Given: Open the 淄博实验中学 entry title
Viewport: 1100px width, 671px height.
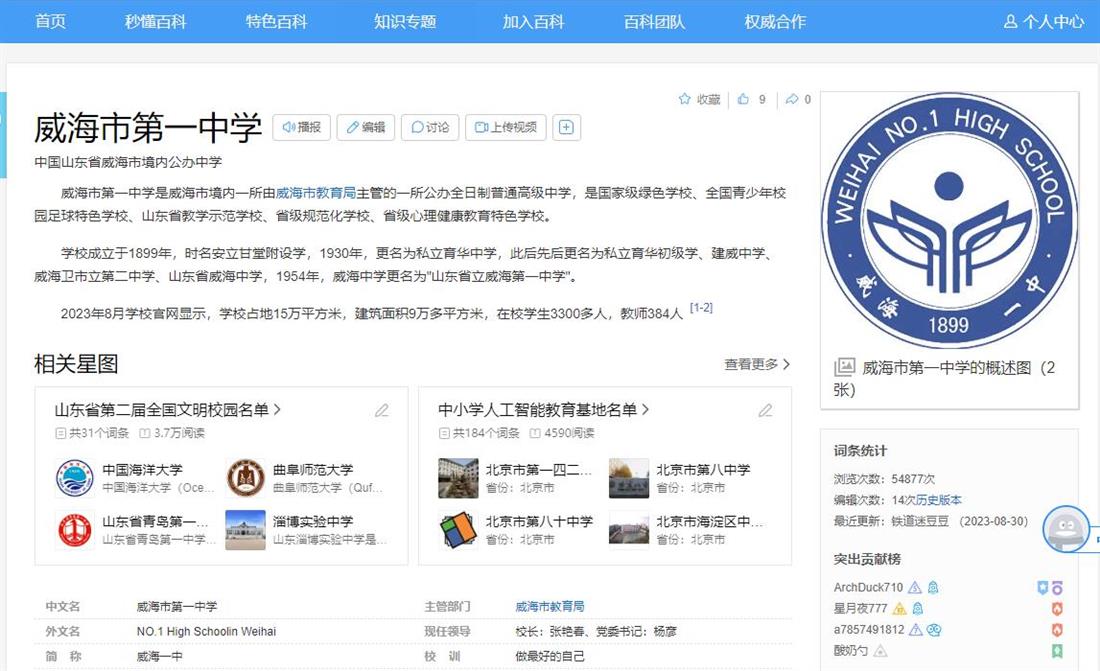Looking at the screenshot, I should click(313, 521).
